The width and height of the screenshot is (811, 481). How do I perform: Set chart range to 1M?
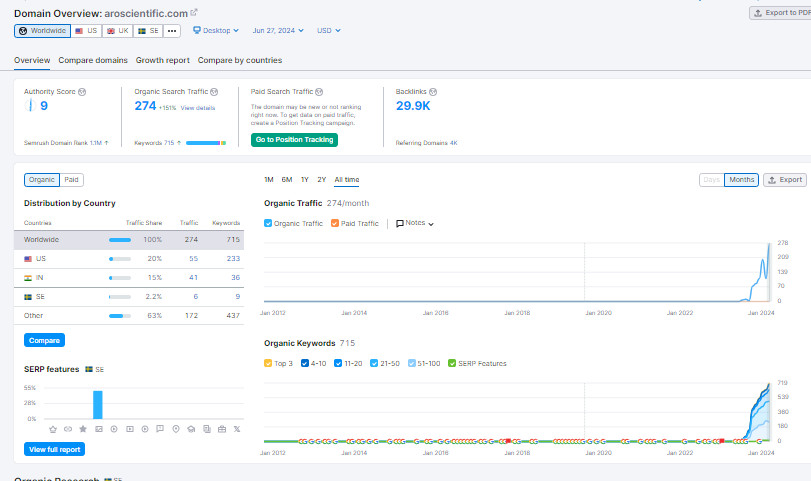268,179
